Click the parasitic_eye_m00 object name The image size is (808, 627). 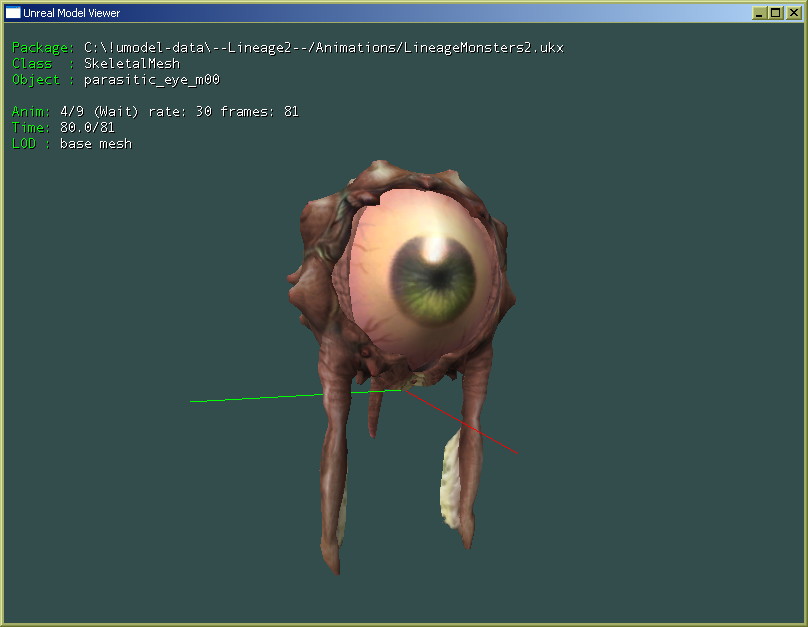[152, 80]
